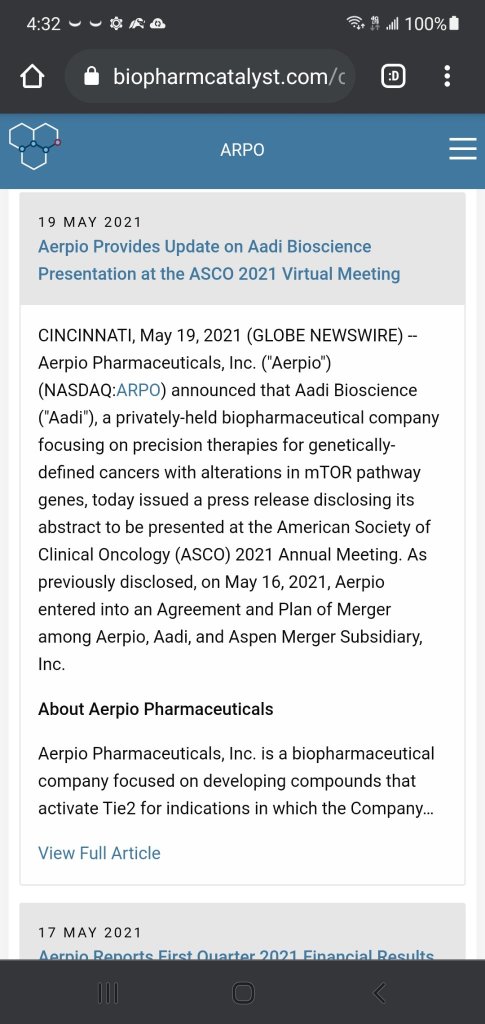Tap the 4:32 clock in status bar
The image size is (485, 1024).
[44, 25]
